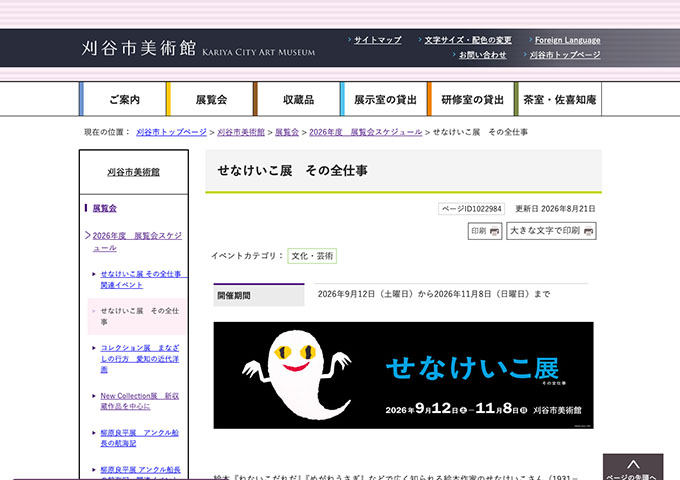This screenshot has width=680, height=480.
Task: Open the 展覧会 navigation tab
Action: pyautogui.click(x=211, y=99)
